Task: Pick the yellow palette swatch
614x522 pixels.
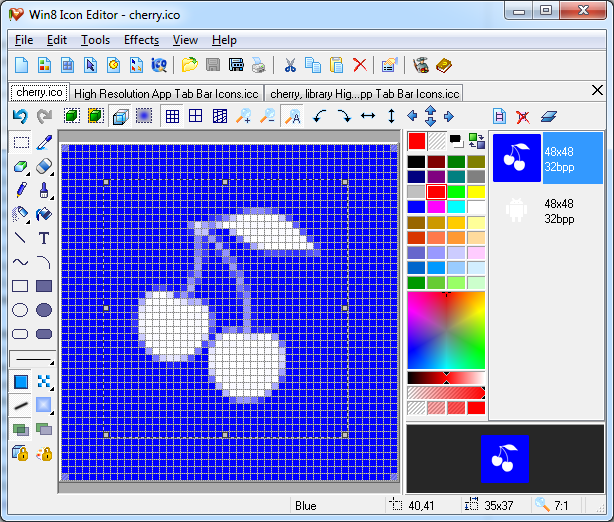Action: (x=476, y=192)
